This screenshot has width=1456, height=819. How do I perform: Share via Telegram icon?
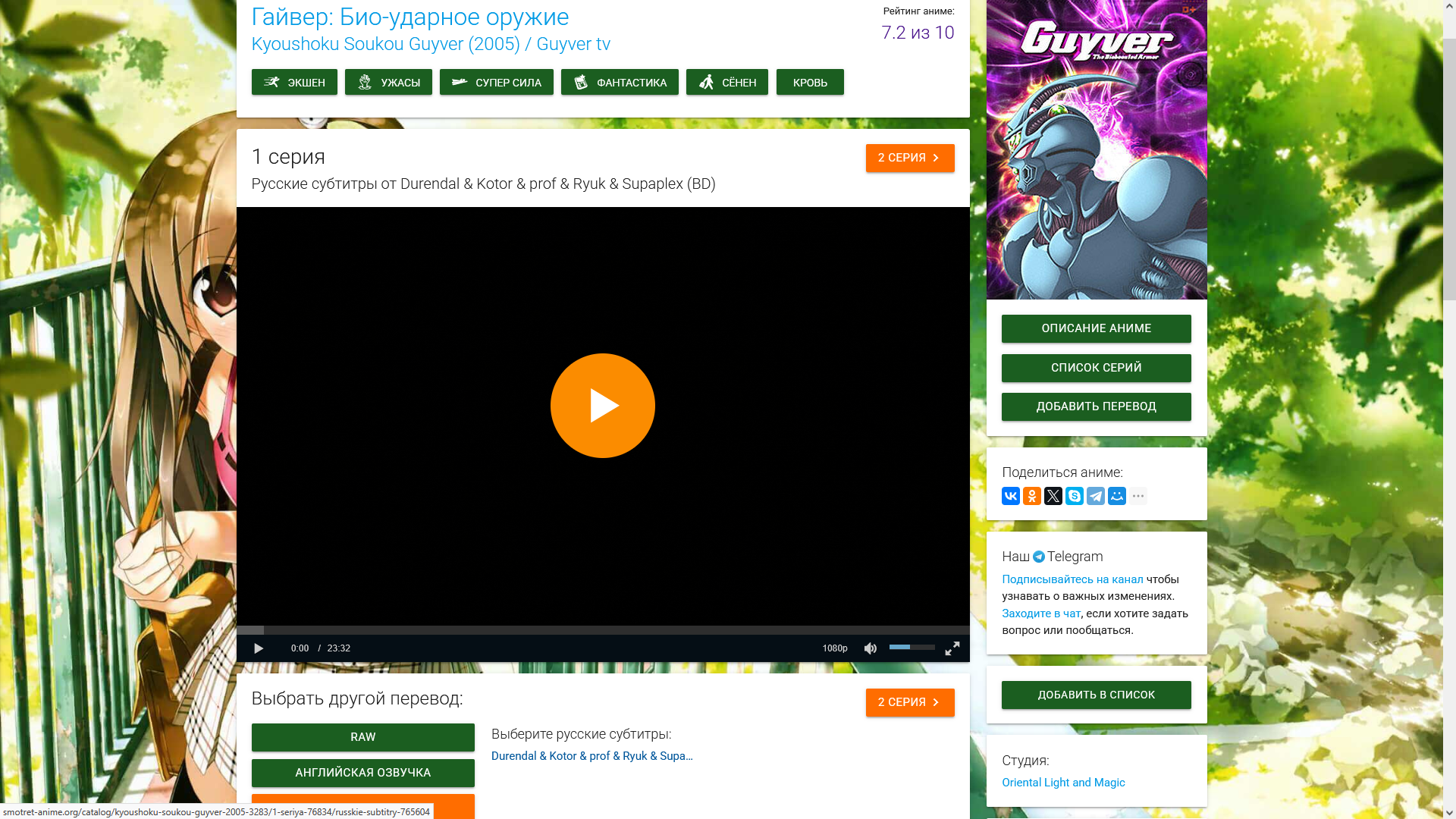(x=1096, y=496)
